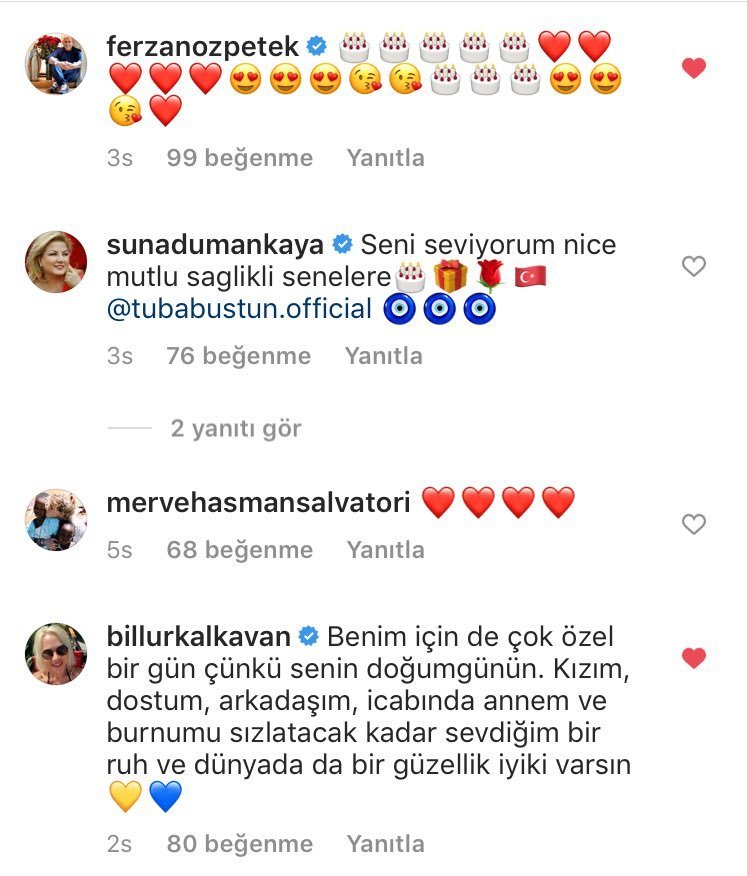Viewport: 747px width, 876px height.
Task: Open billurkalkavan username link
Action: point(198,636)
